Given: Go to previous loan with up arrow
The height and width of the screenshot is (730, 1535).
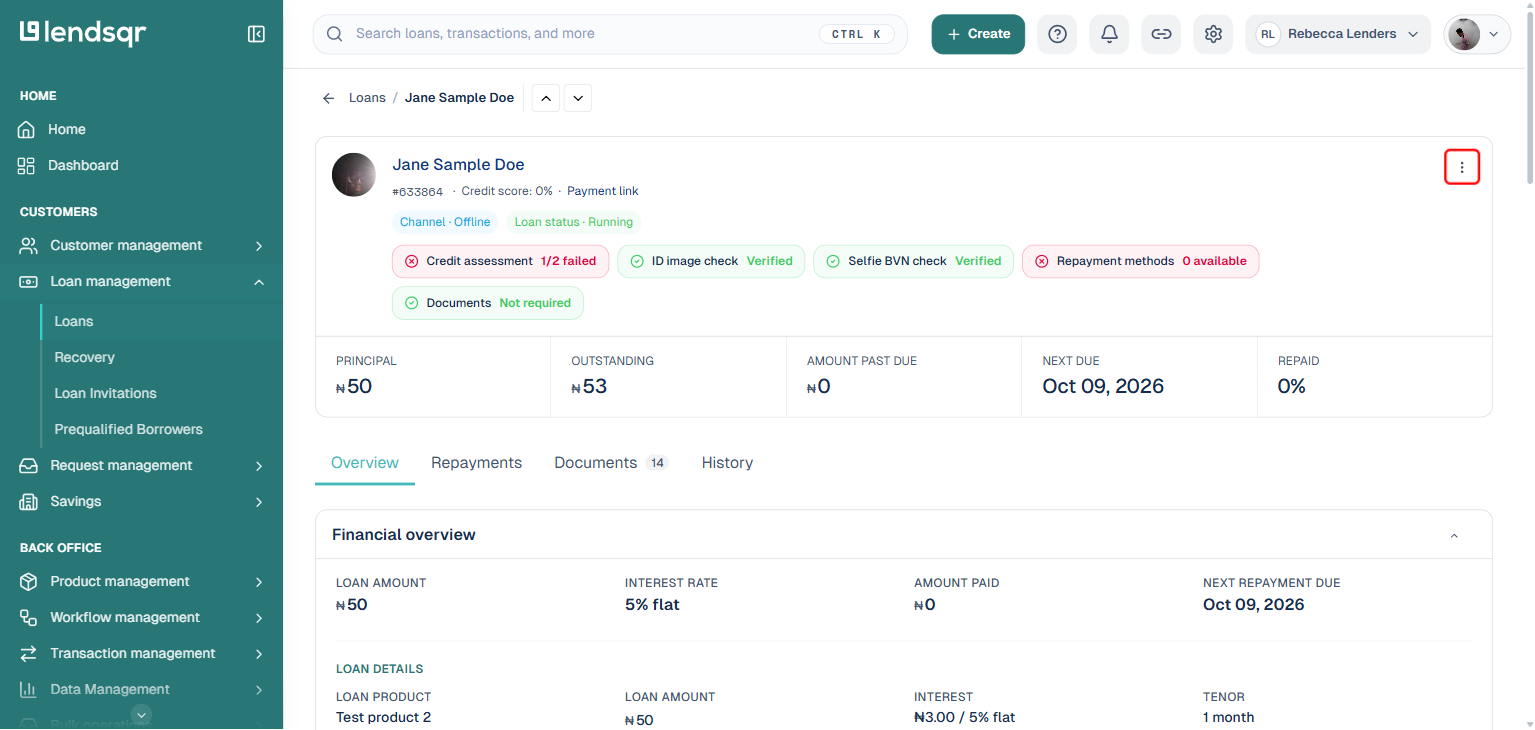Looking at the screenshot, I should point(545,98).
